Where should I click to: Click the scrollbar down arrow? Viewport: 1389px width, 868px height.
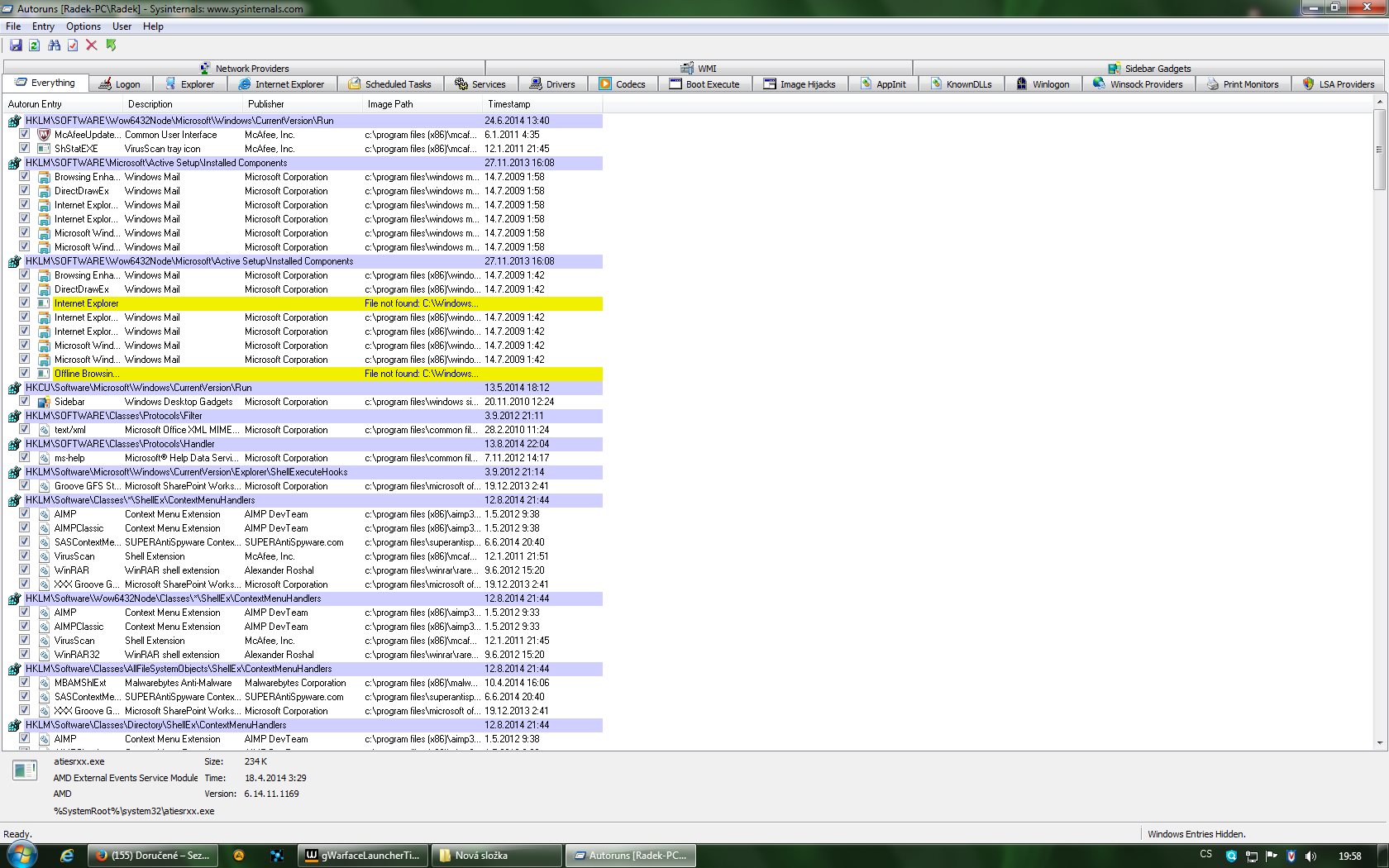click(x=1378, y=743)
